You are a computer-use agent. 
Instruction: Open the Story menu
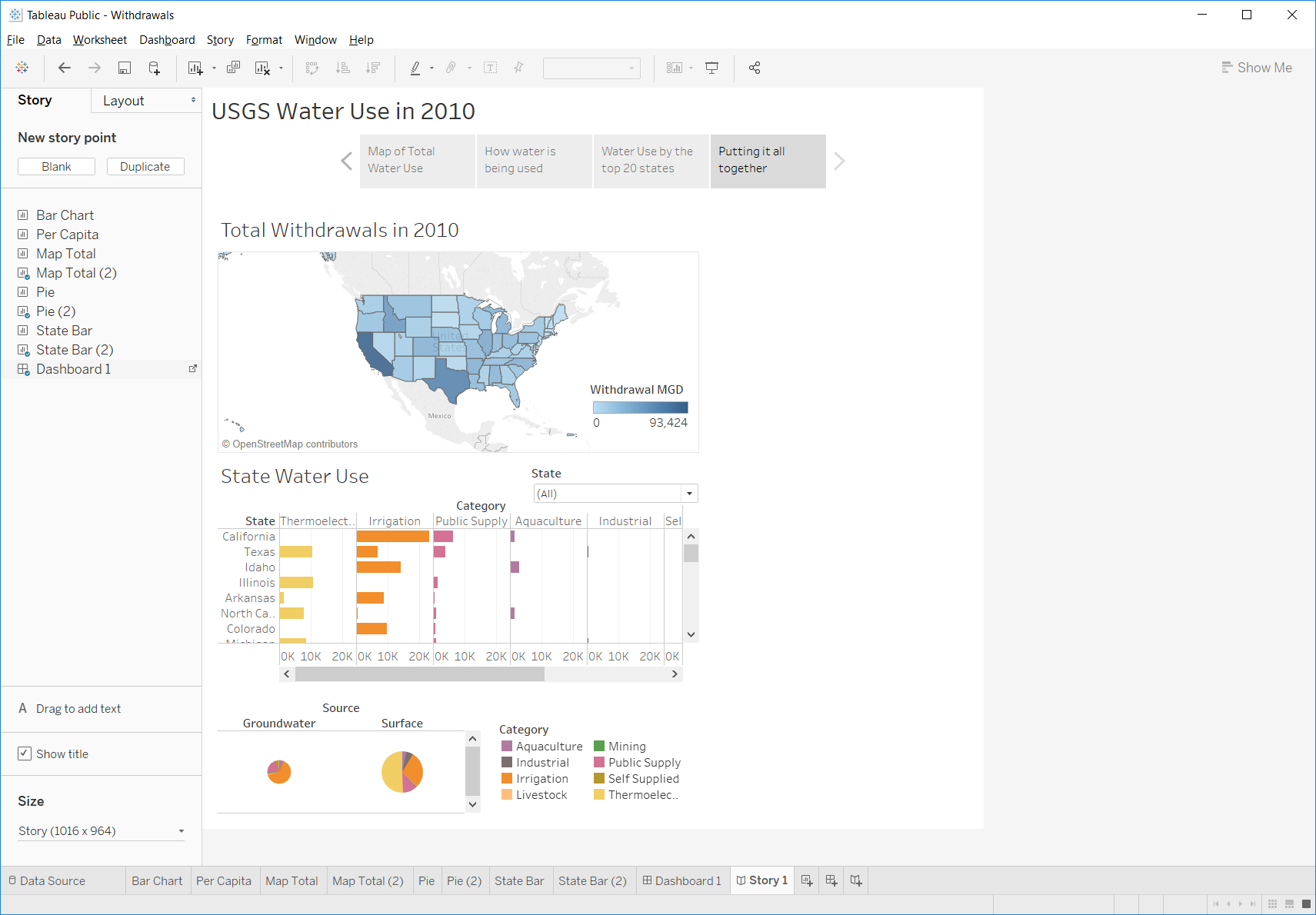(x=220, y=40)
